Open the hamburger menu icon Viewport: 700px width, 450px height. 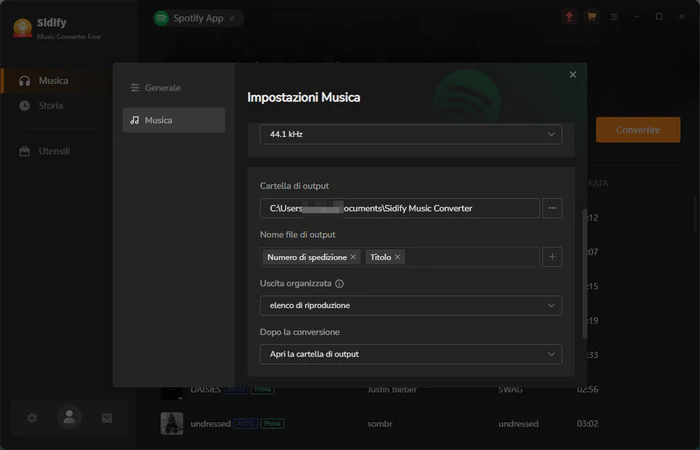pos(614,17)
